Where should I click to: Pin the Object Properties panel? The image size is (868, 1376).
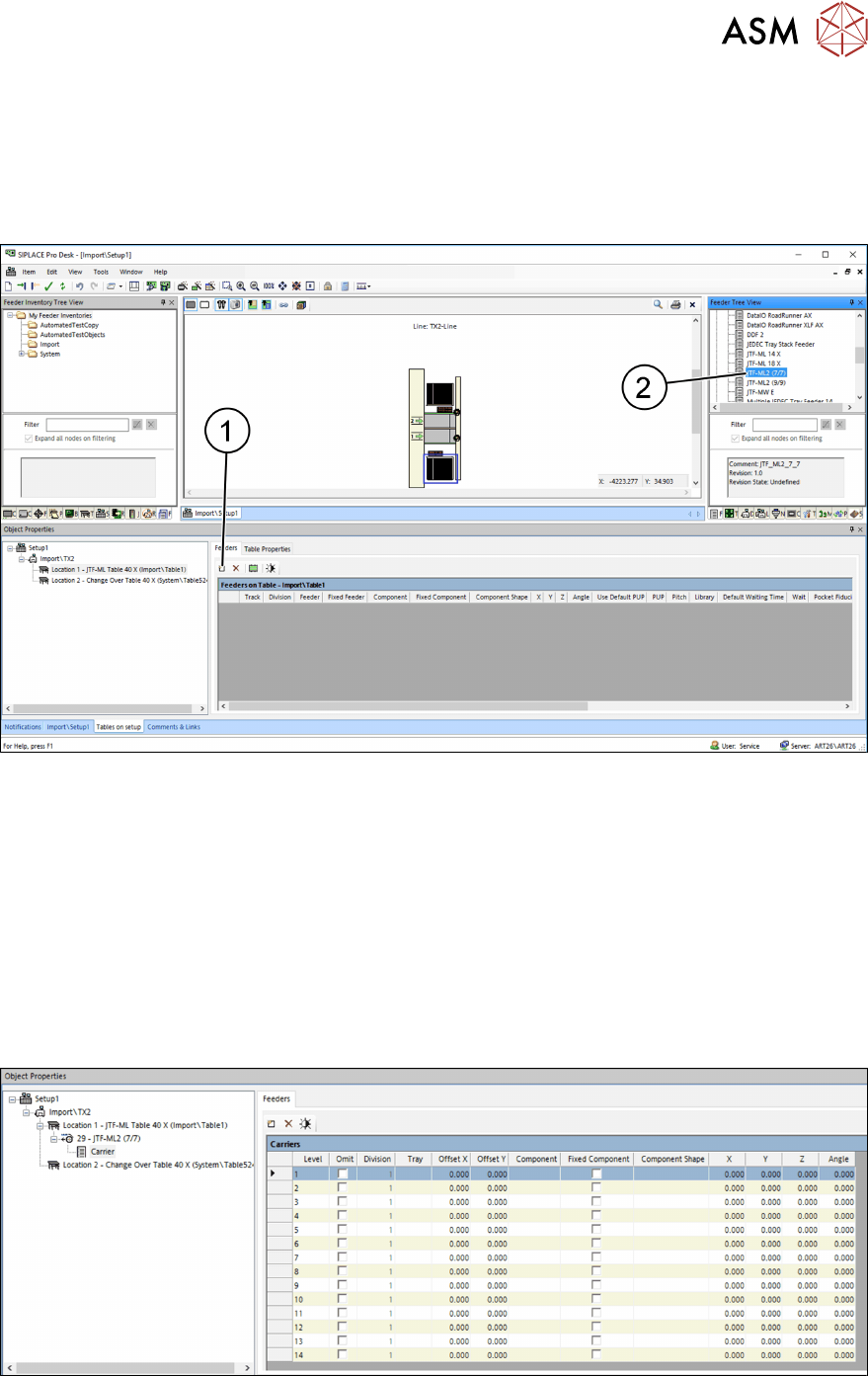click(851, 529)
